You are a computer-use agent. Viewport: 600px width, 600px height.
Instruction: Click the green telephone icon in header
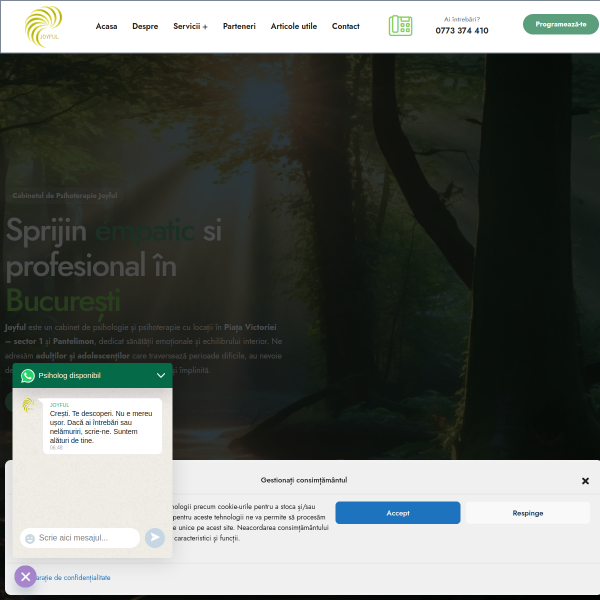click(400, 26)
